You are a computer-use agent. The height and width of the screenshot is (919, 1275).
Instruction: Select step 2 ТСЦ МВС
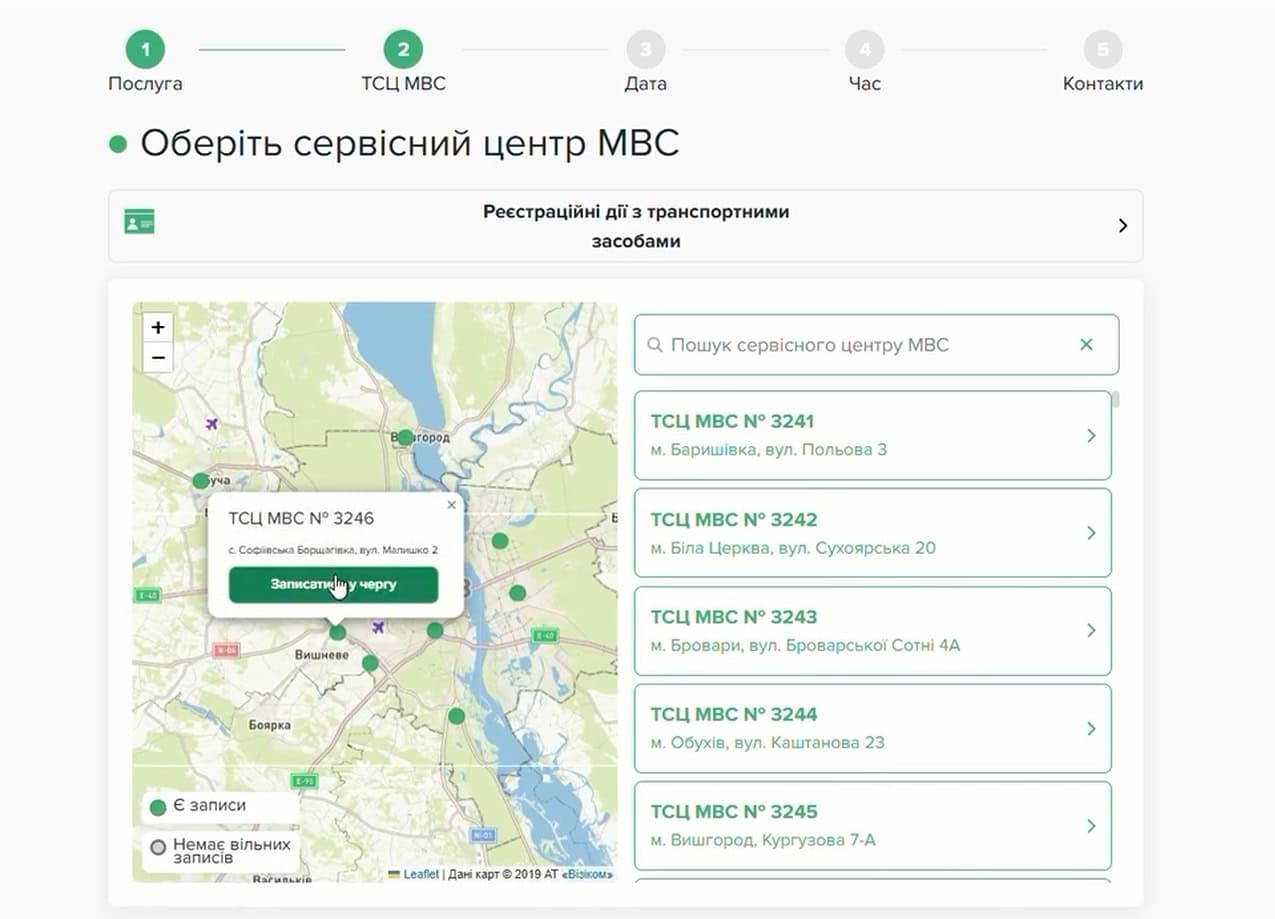coord(403,49)
